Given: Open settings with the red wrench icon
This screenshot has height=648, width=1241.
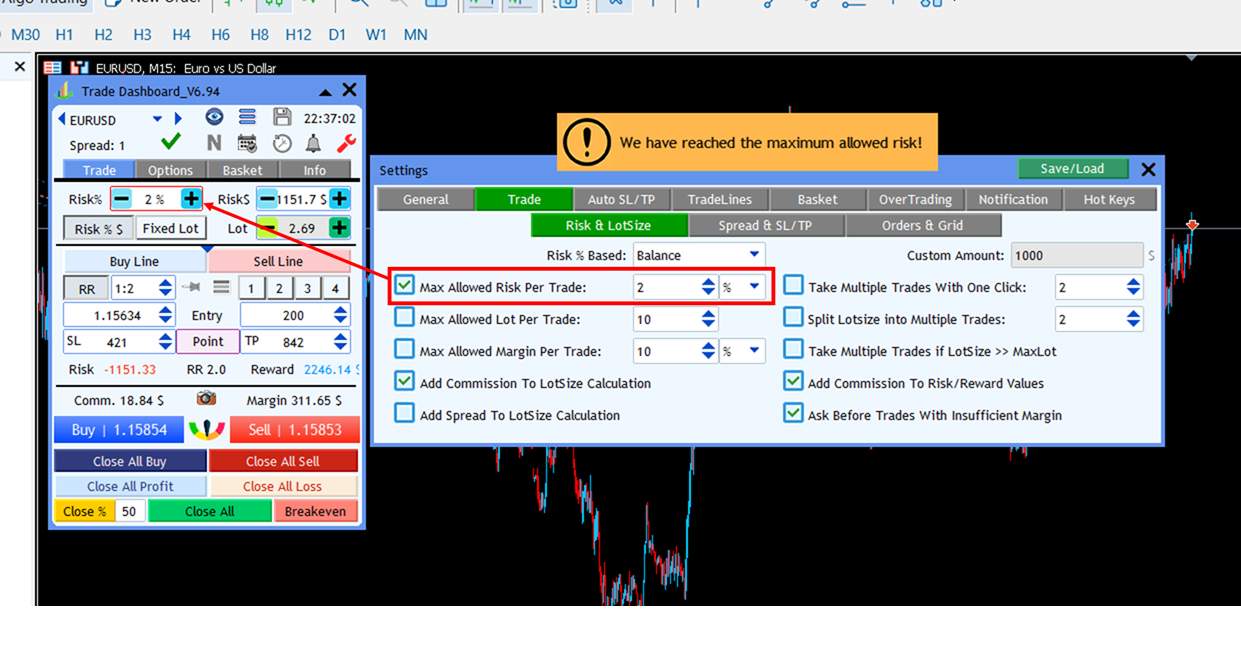Looking at the screenshot, I should click(345, 143).
